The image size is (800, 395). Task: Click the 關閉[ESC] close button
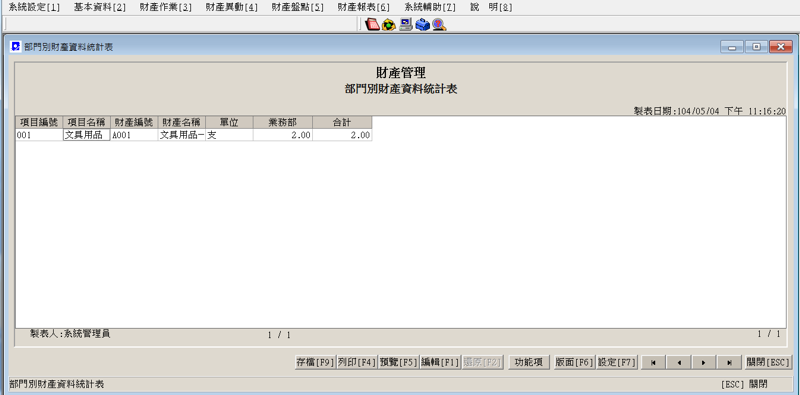[x=768, y=362]
